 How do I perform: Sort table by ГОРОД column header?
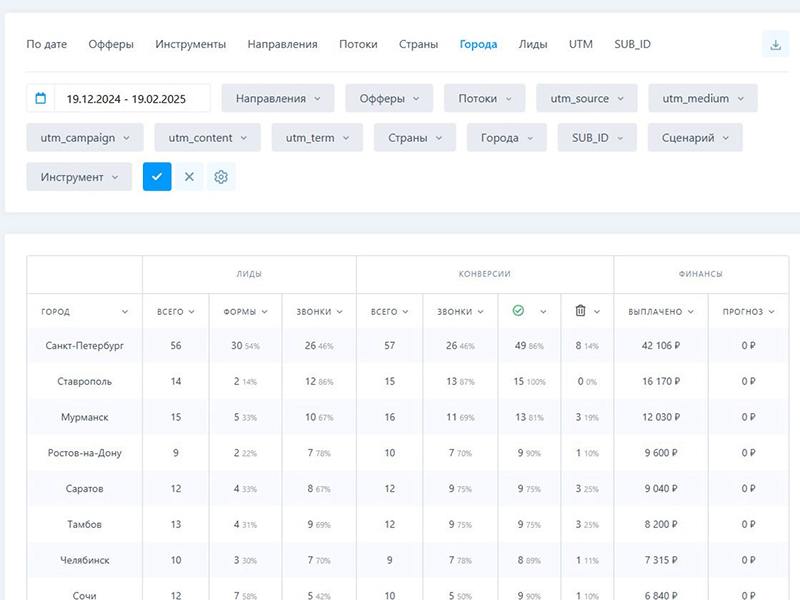tap(84, 311)
